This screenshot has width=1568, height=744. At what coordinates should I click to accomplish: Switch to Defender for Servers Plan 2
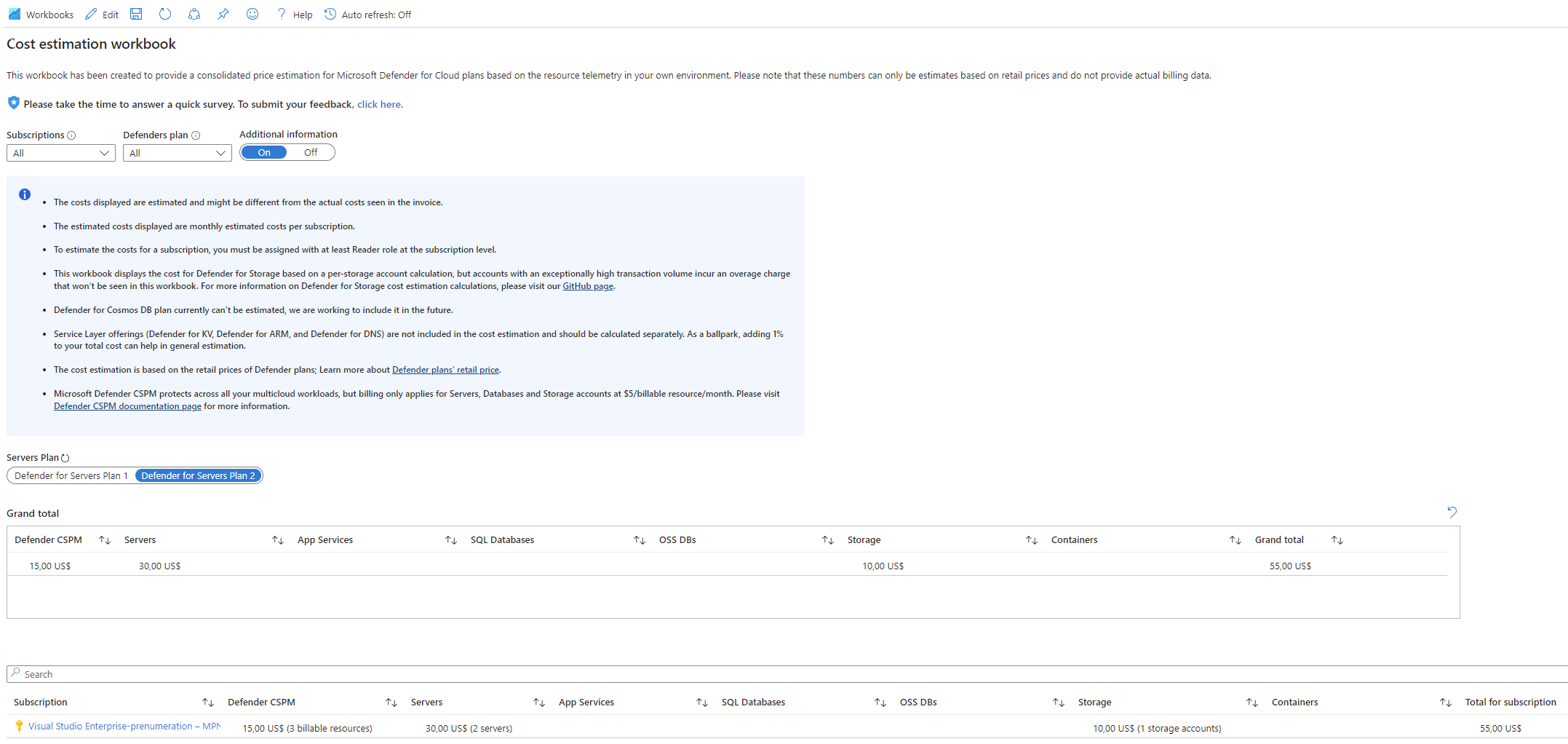click(x=198, y=475)
